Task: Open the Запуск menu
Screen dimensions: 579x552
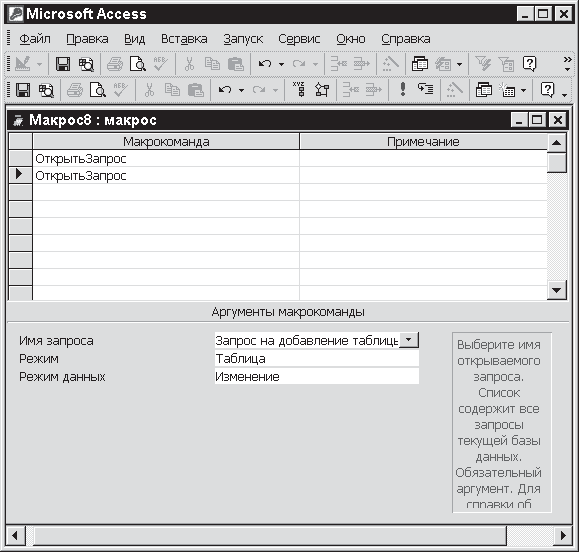Action: (x=243, y=39)
